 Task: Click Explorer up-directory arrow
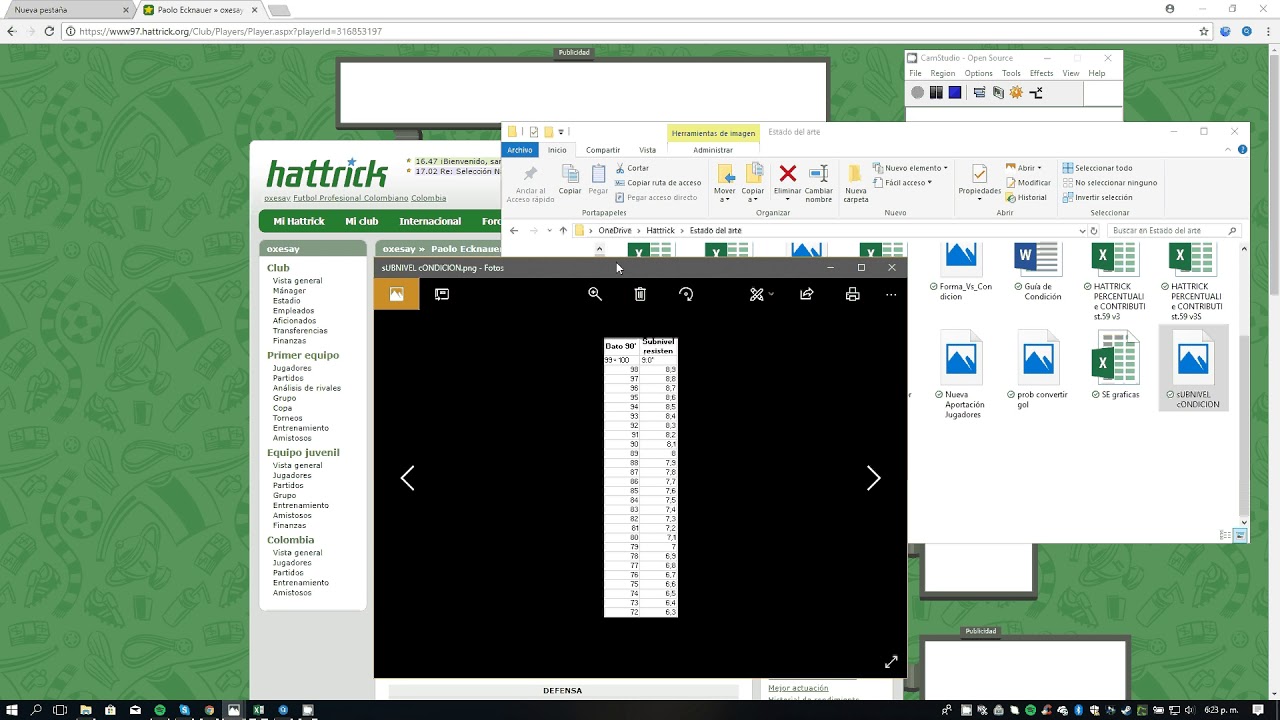click(x=563, y=231)
